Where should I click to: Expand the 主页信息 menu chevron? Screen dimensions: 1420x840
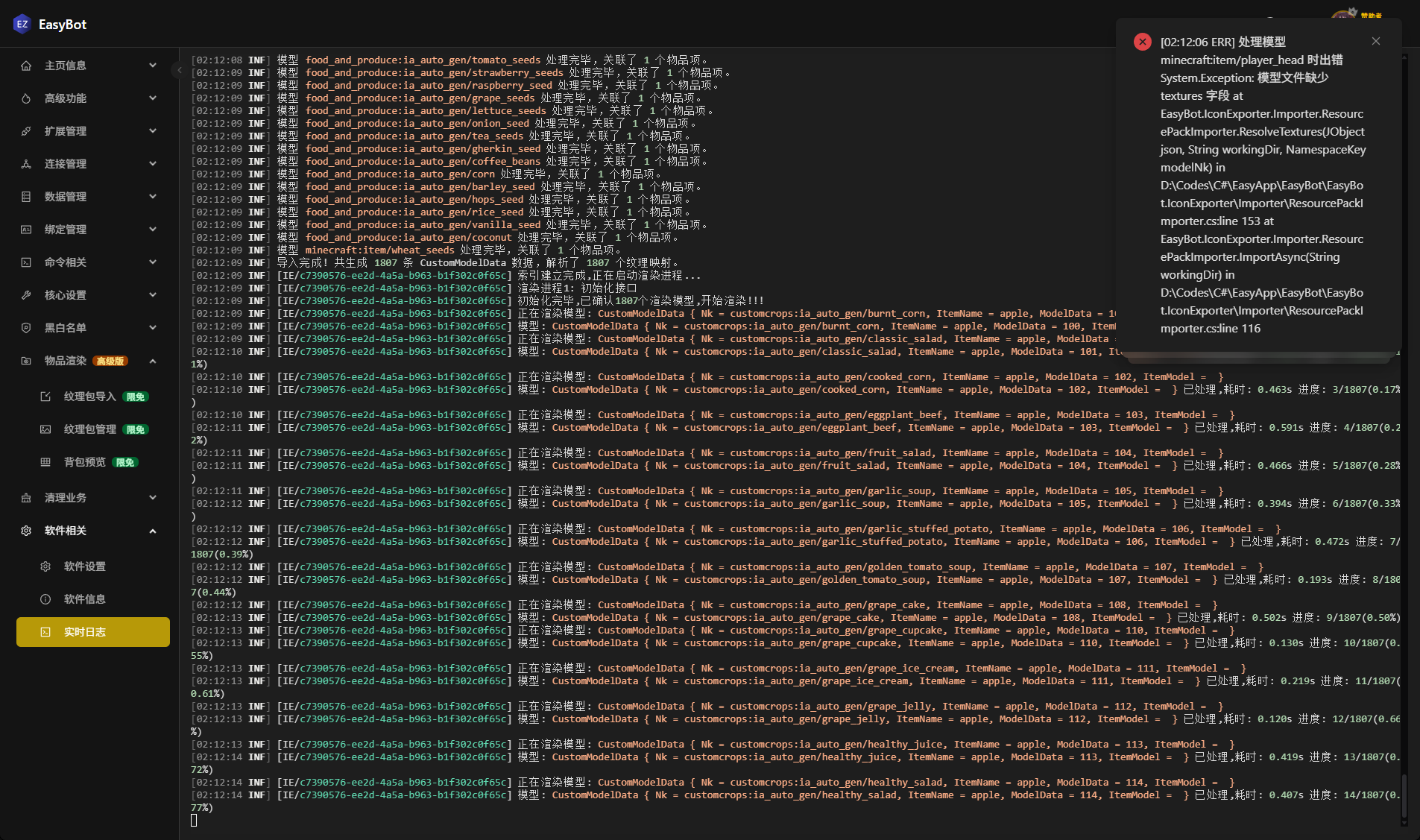(153, 66)
